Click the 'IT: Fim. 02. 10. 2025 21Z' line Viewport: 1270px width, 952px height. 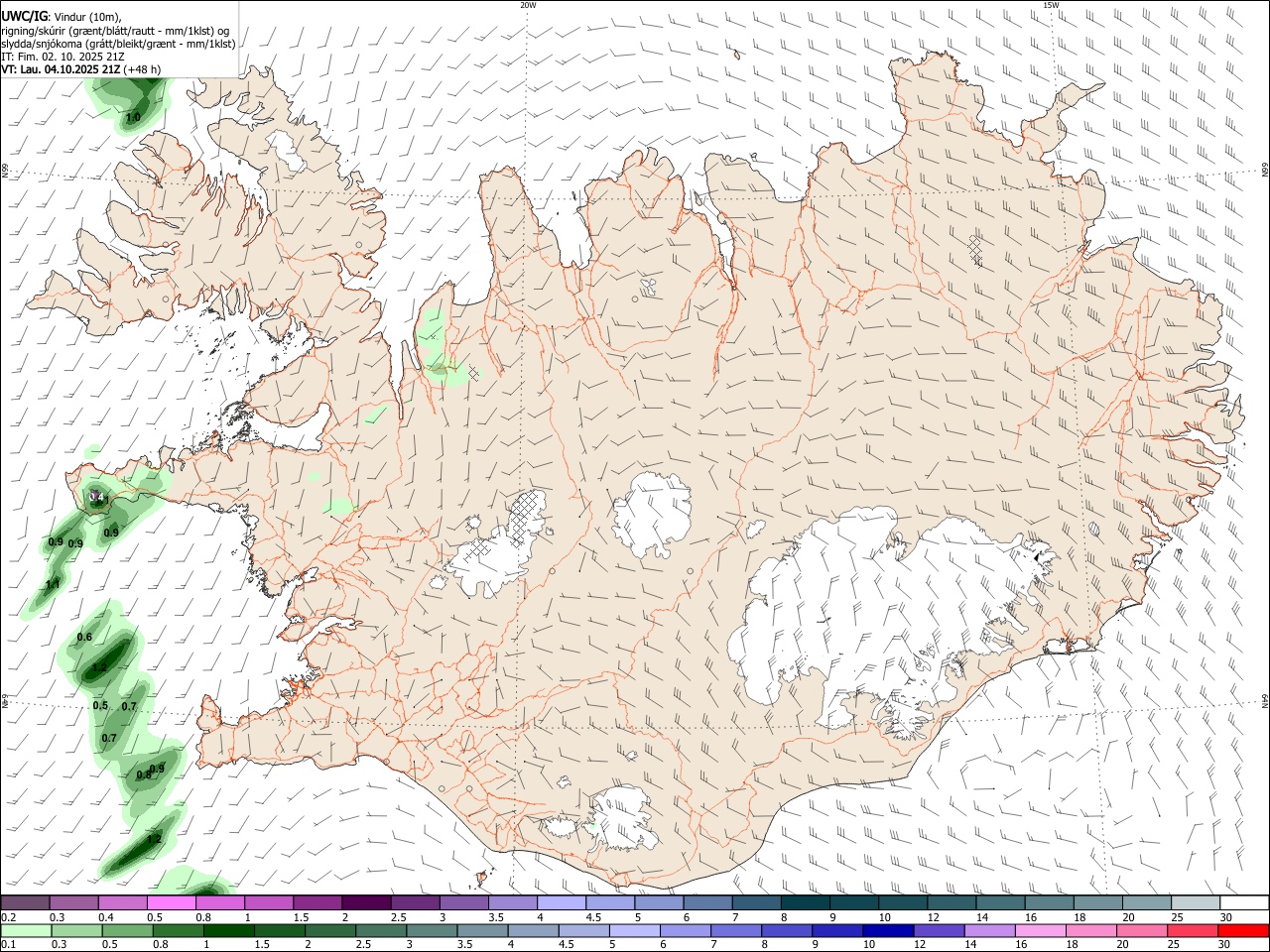[62, 57]
